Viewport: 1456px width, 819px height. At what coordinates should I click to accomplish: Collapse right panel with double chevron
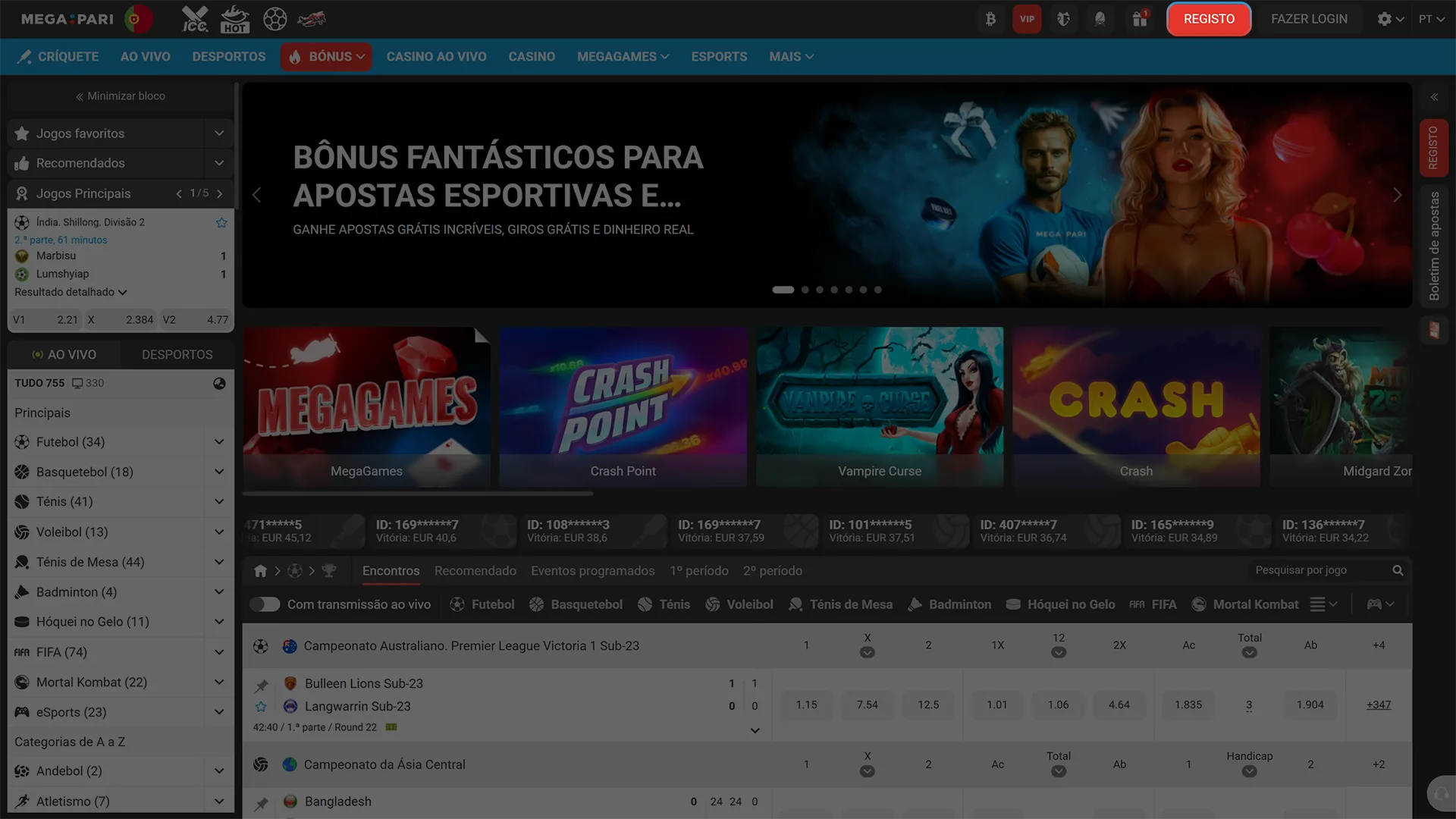pyautogui.click(x=1434, y=97)
